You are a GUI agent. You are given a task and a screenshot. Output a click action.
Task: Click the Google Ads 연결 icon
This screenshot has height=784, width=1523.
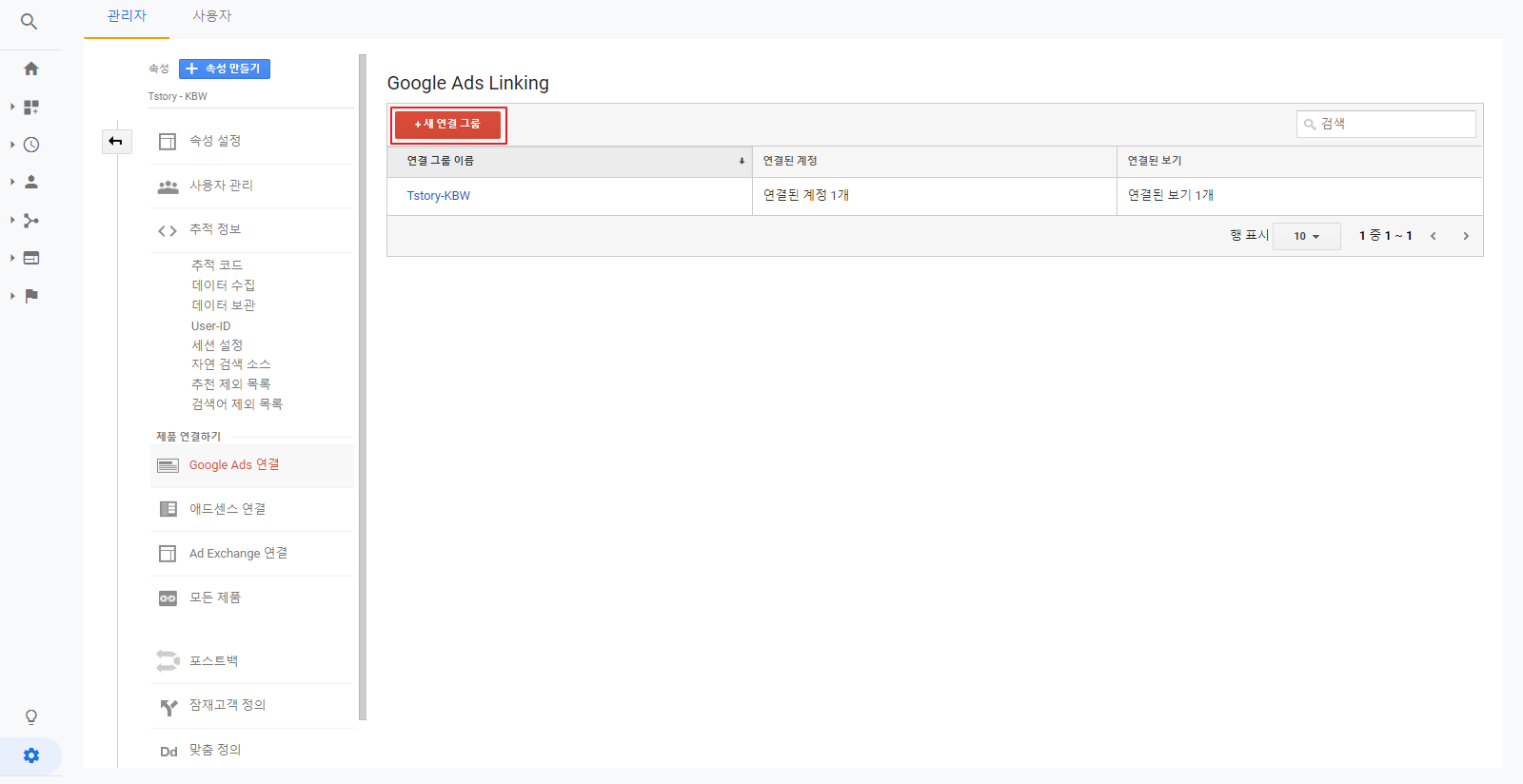click(x=168, y=465)
